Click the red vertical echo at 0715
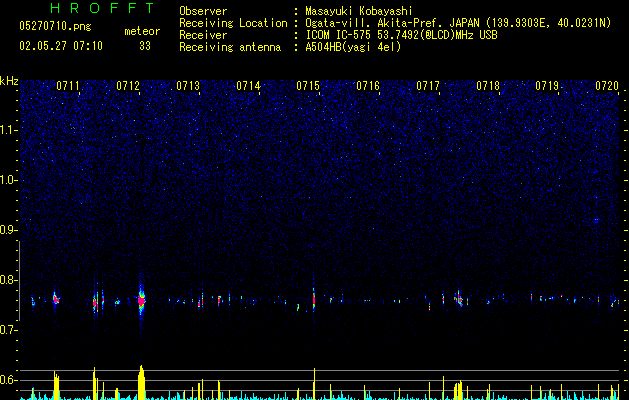629x400 pixels. point(314,299)
